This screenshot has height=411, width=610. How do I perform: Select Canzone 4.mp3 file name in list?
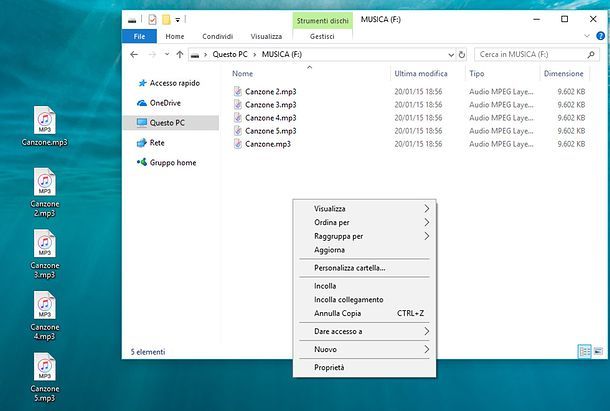click(271, 118)
